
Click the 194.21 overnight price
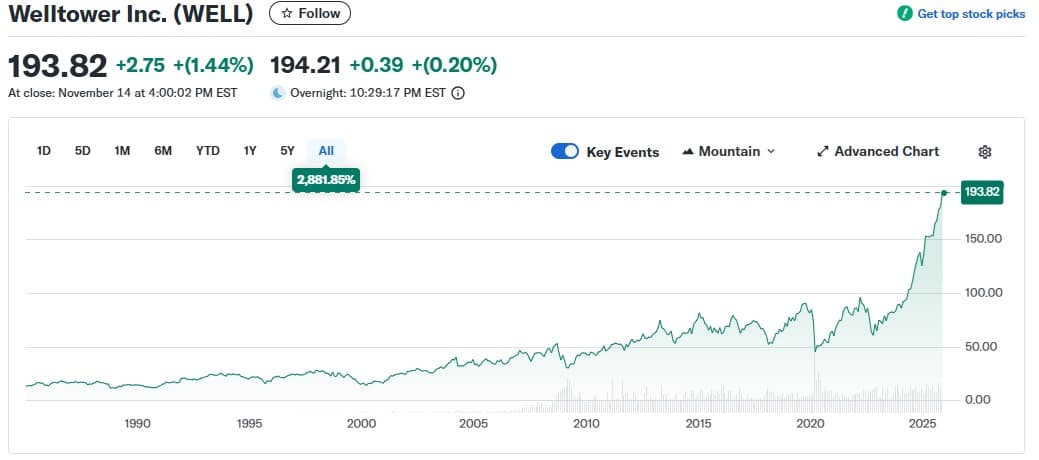click(305, 65)
